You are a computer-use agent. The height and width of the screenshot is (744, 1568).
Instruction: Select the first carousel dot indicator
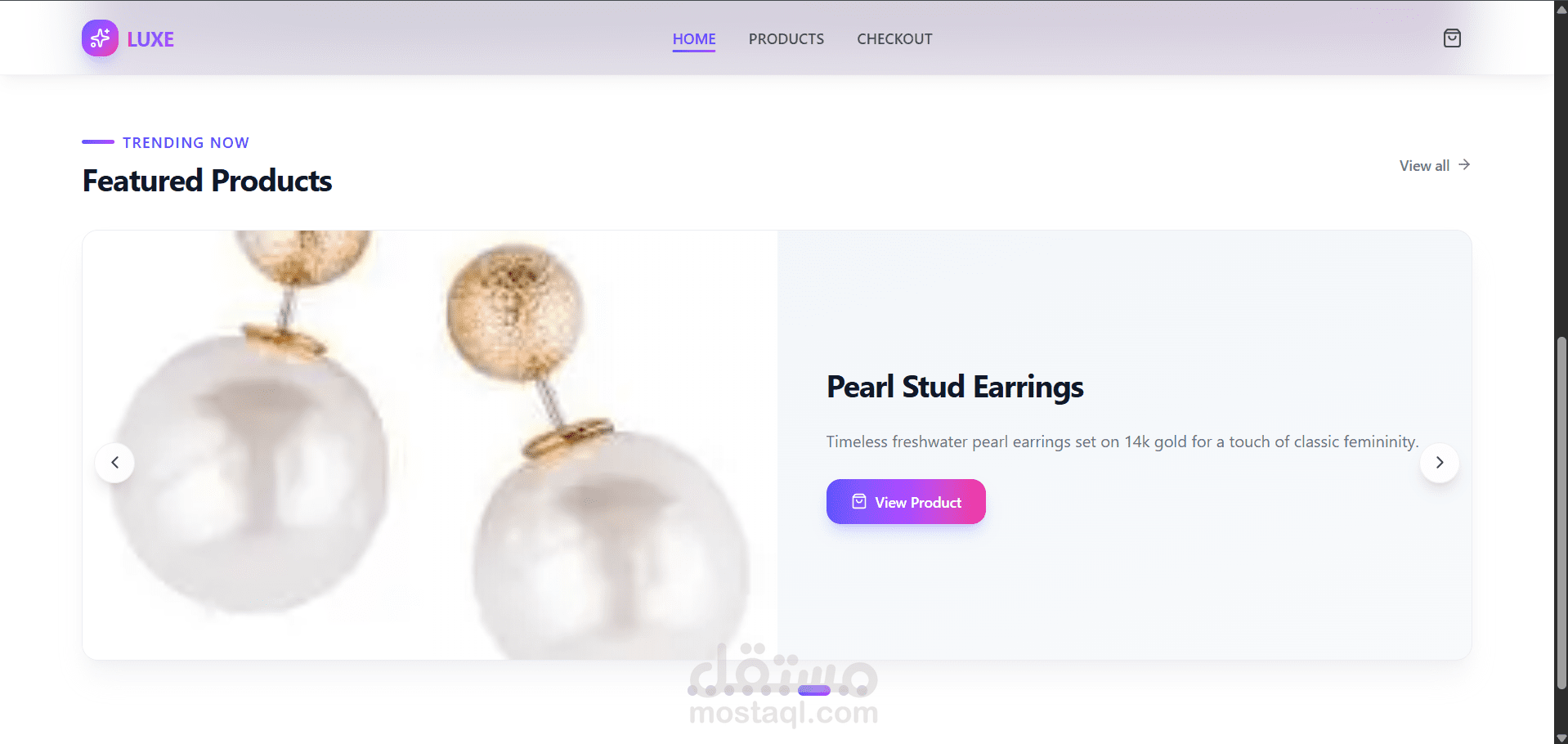(x=692, y=690)
